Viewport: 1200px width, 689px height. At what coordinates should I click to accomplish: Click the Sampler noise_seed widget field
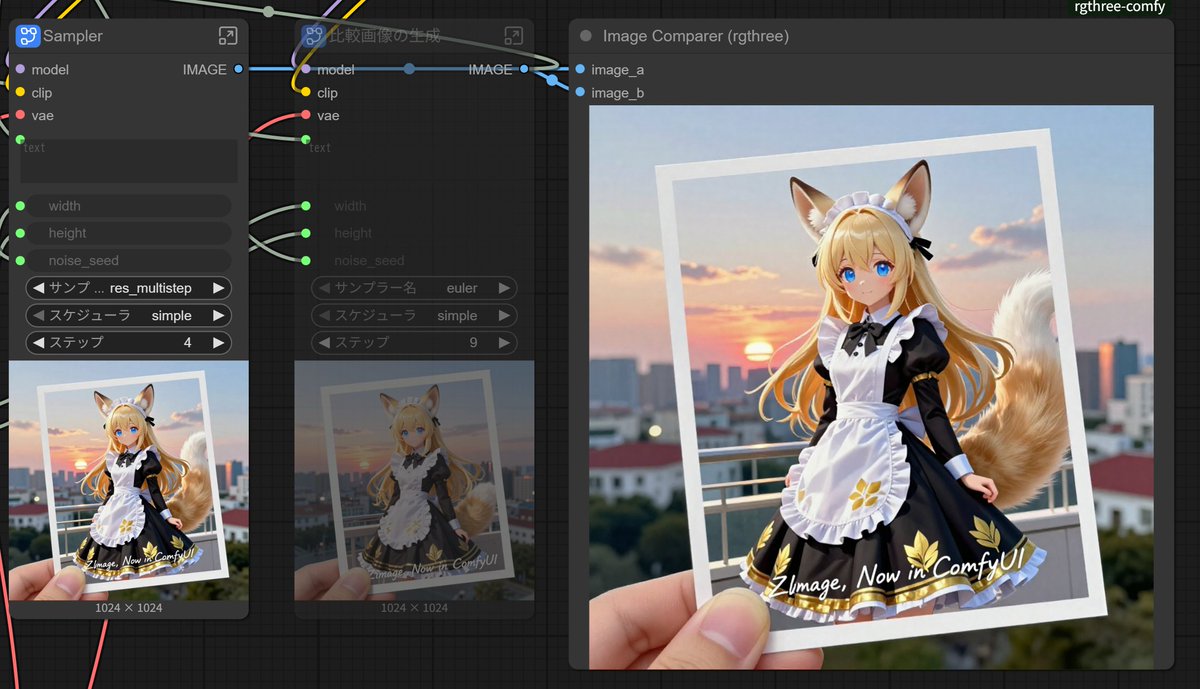point(129,261)
